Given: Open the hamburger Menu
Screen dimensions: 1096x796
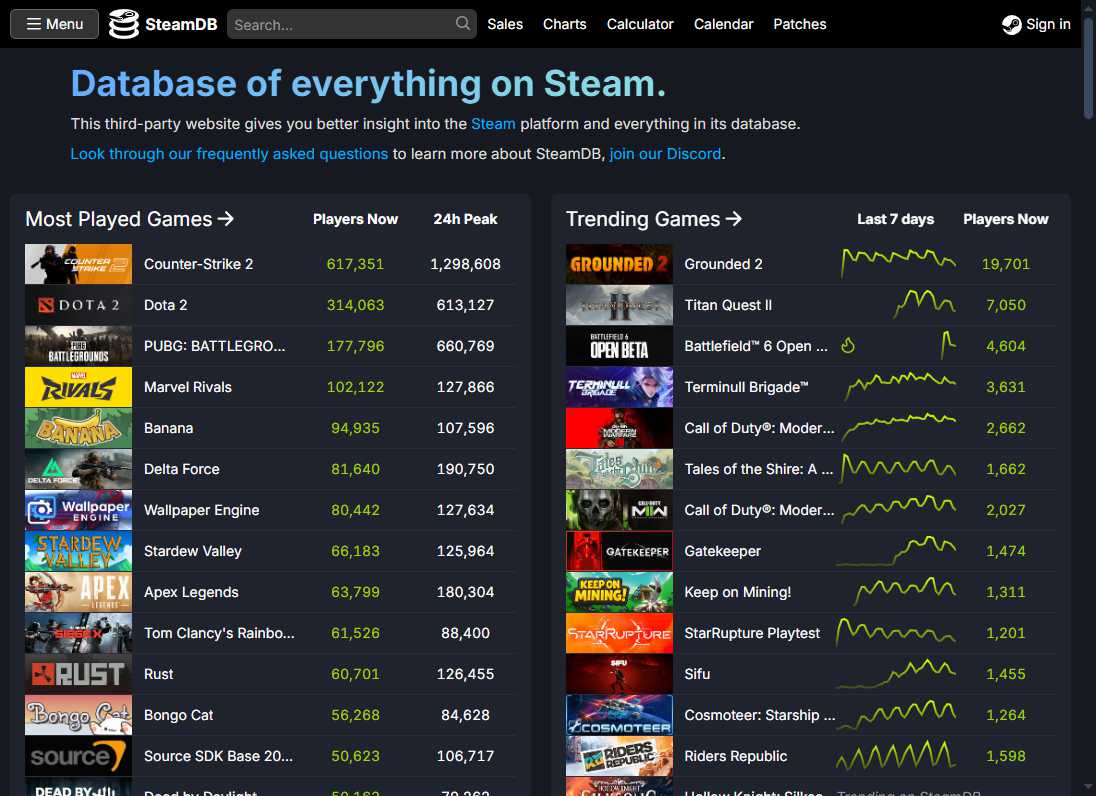Looking at the screenshot, I should [x=53, y=23].
